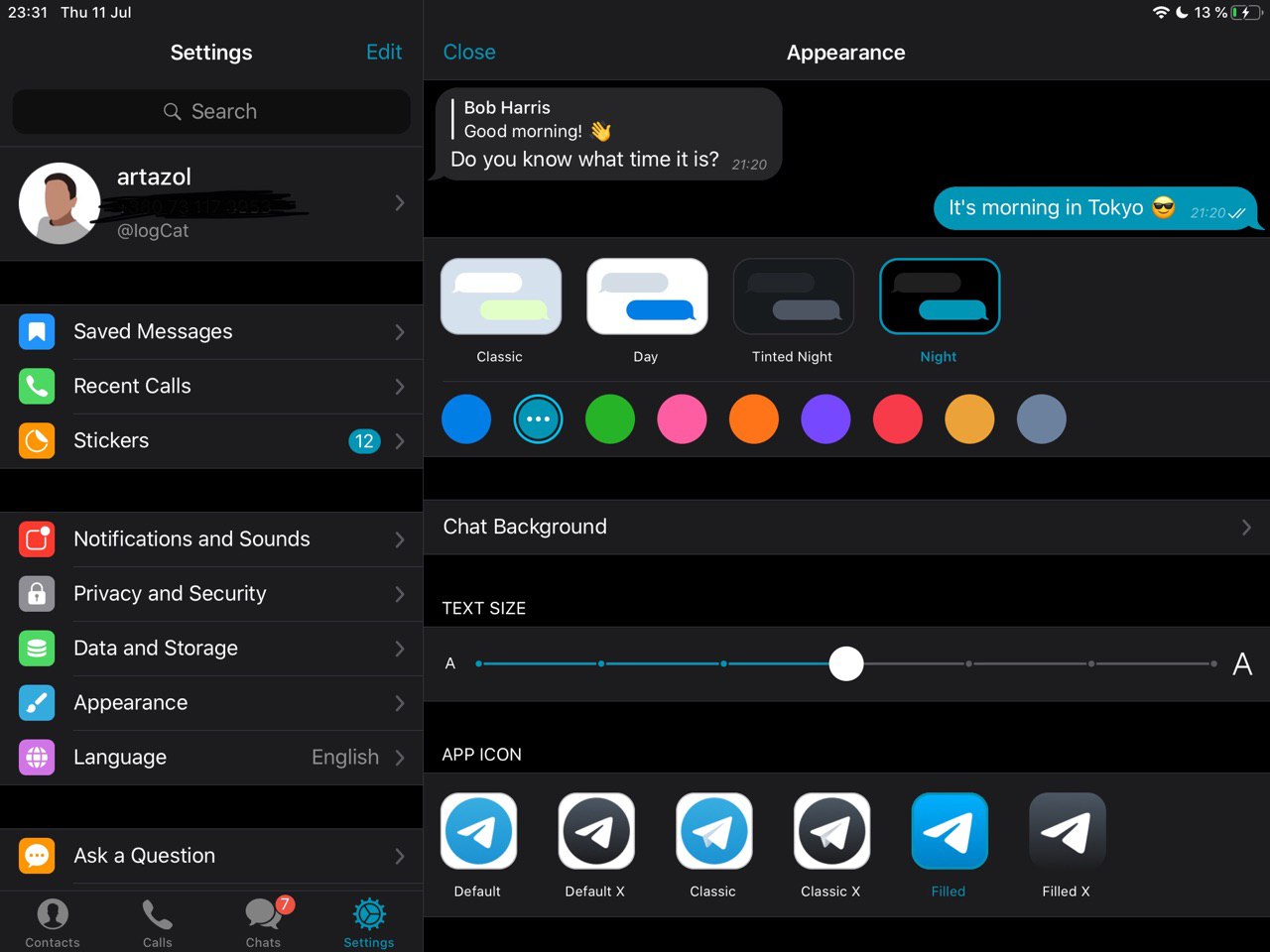Pick the blue accent color
The height and width of the screenshot is (952, 1270).
pos(466,418)
